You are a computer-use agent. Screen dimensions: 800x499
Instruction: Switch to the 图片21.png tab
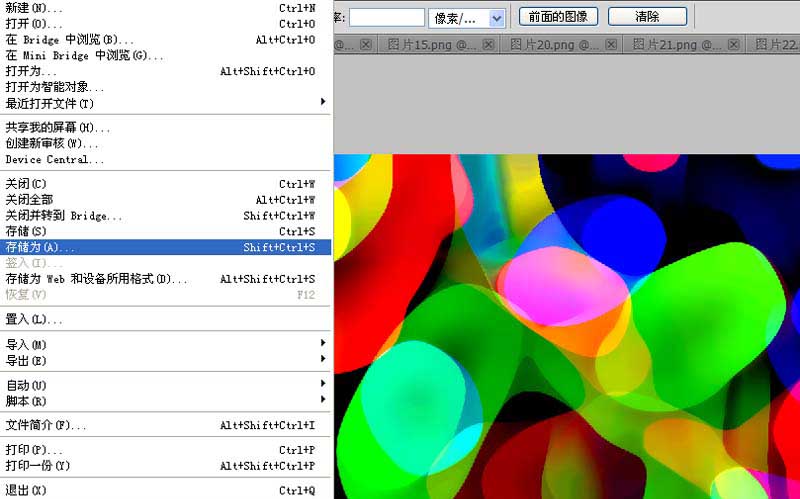tap(677, 45)
